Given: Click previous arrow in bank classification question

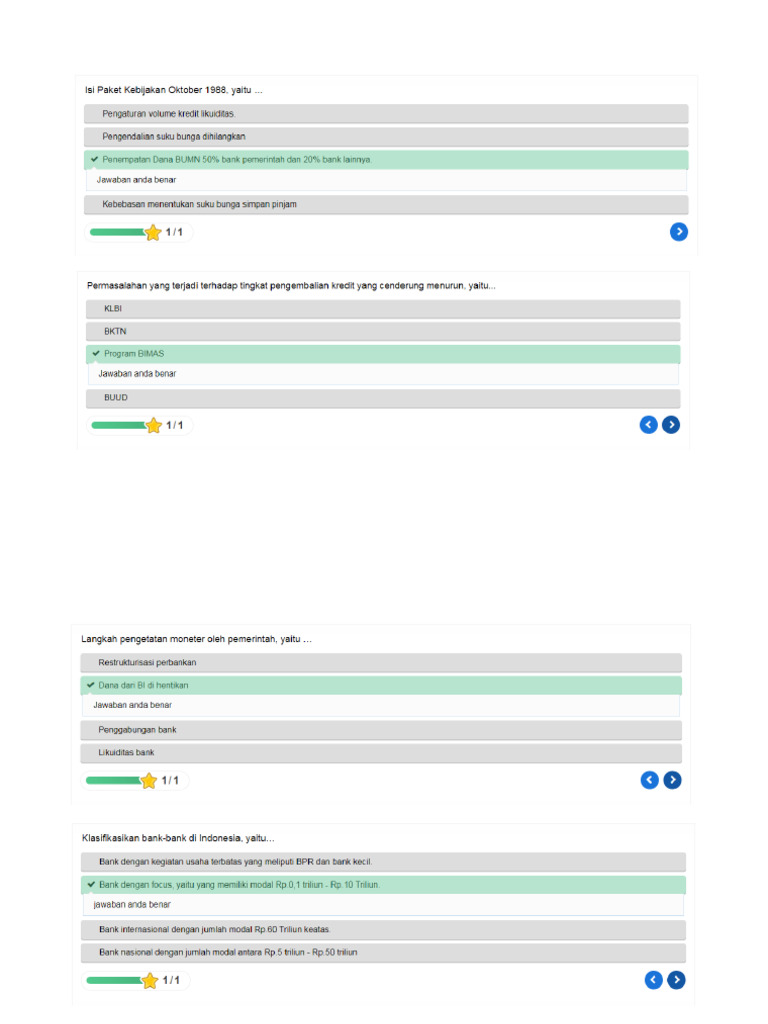Looking at the screenshot, I should tap(654, 980).
